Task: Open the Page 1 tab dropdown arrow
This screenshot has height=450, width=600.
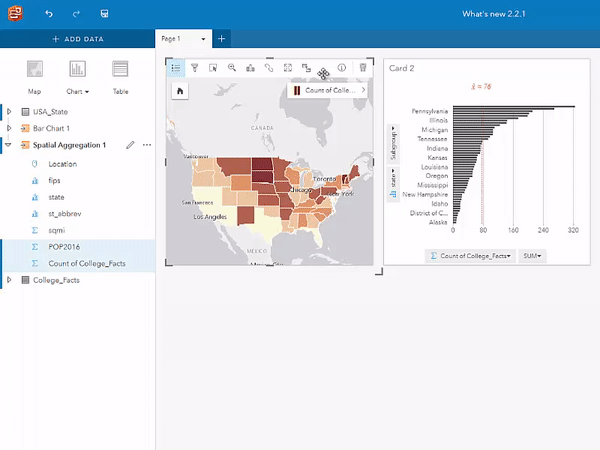Action: (203, 39)
